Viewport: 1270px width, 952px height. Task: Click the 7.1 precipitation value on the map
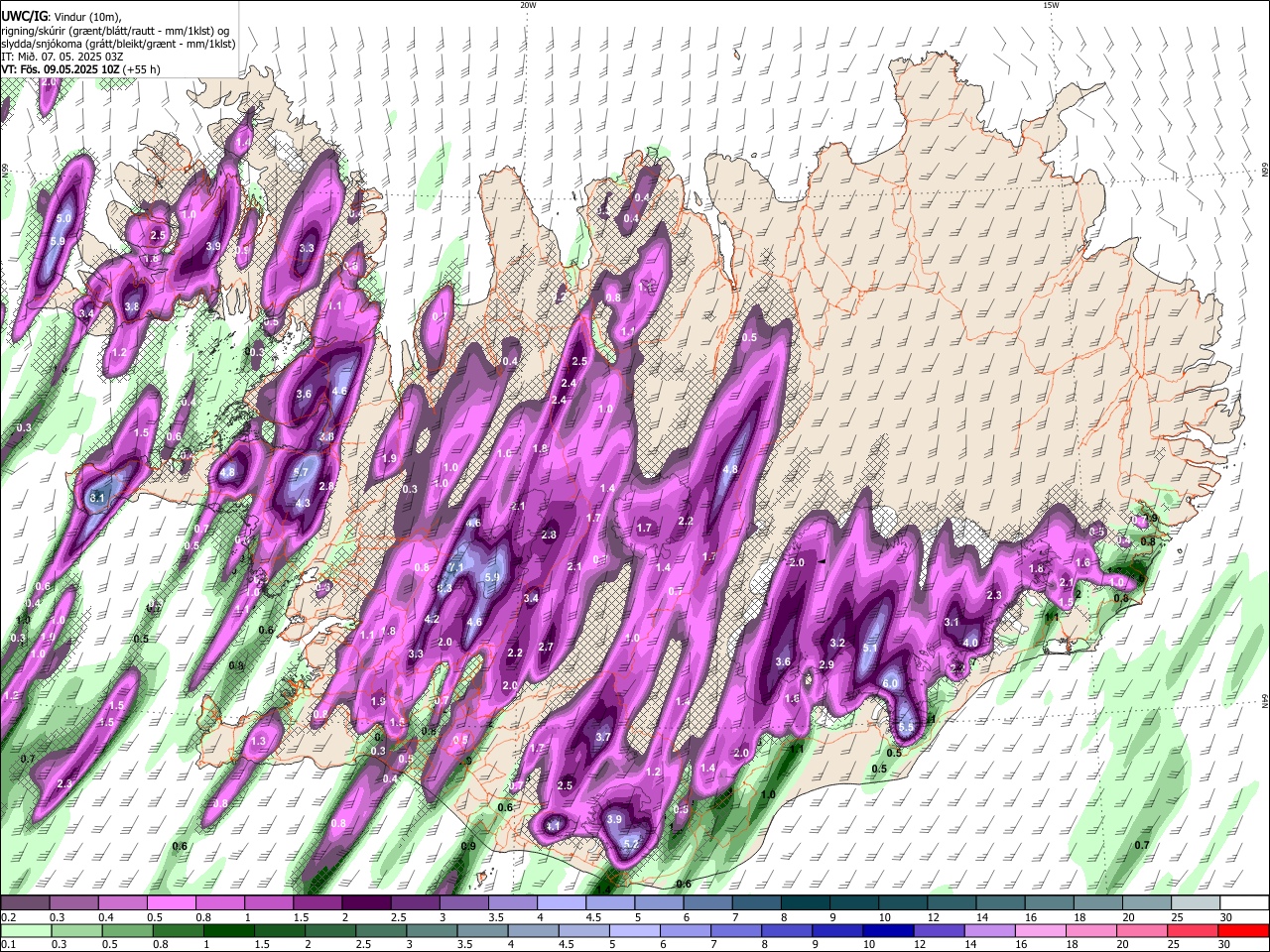point(457,567)
